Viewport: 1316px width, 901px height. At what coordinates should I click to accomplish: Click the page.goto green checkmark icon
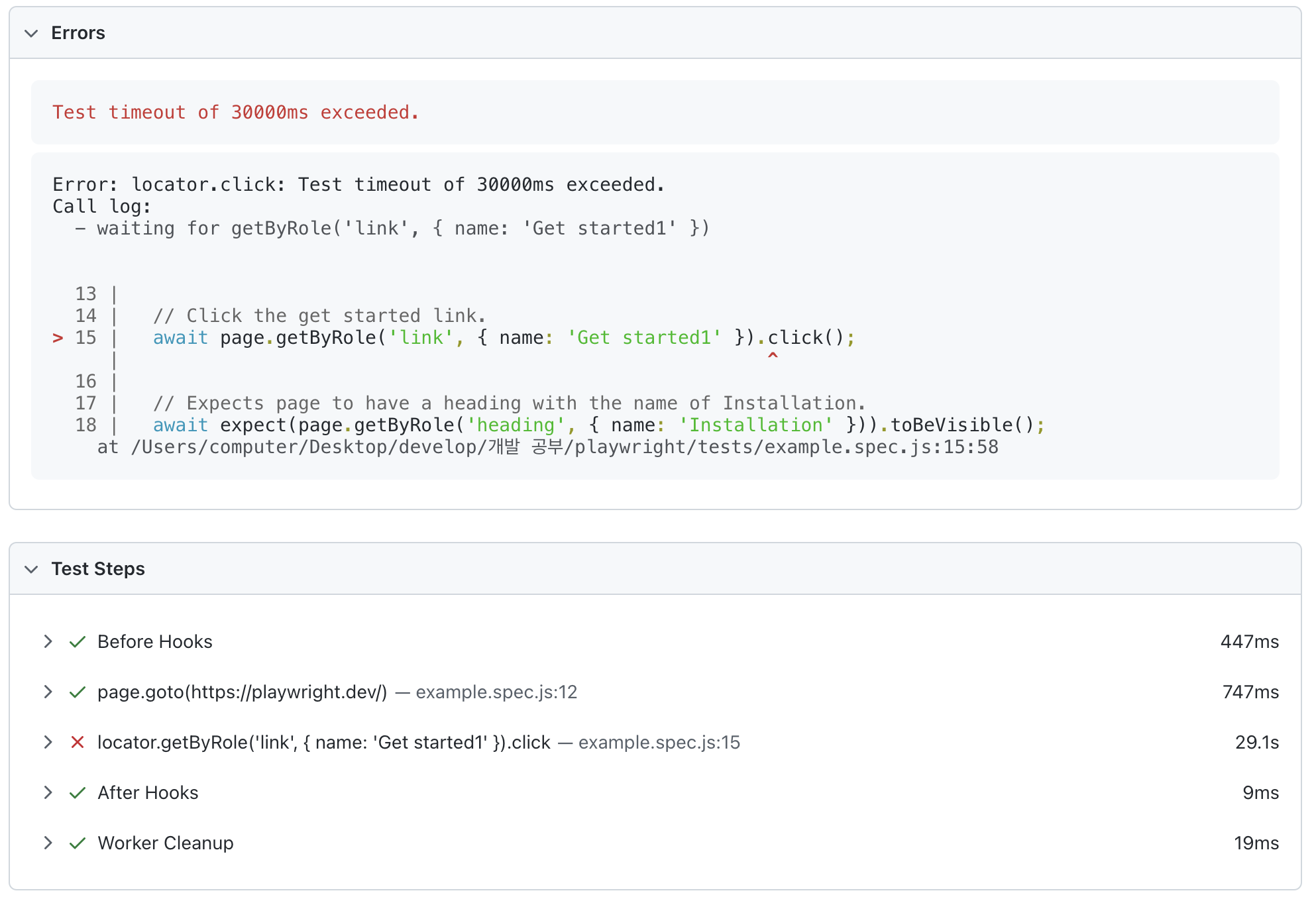78,692
